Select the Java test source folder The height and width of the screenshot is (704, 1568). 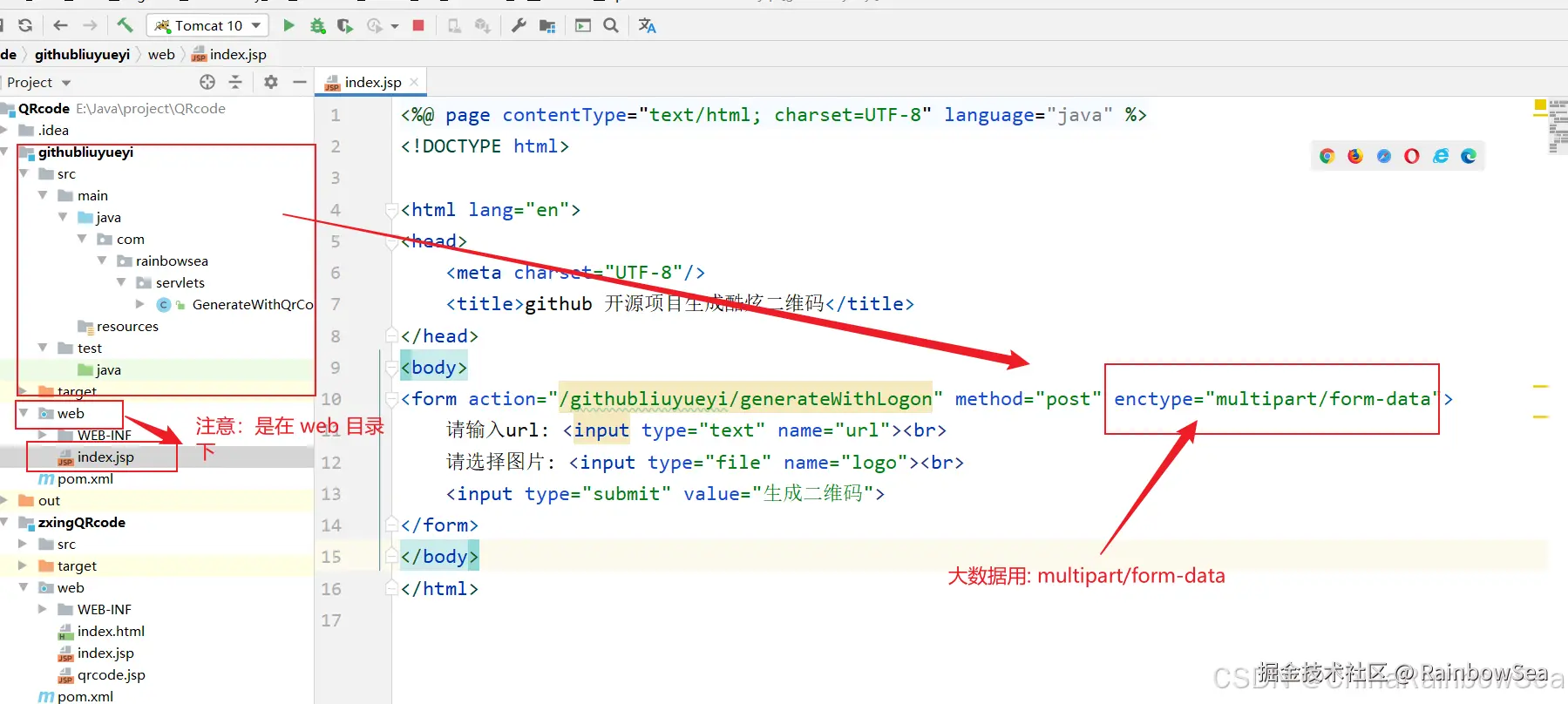(108, 369)
